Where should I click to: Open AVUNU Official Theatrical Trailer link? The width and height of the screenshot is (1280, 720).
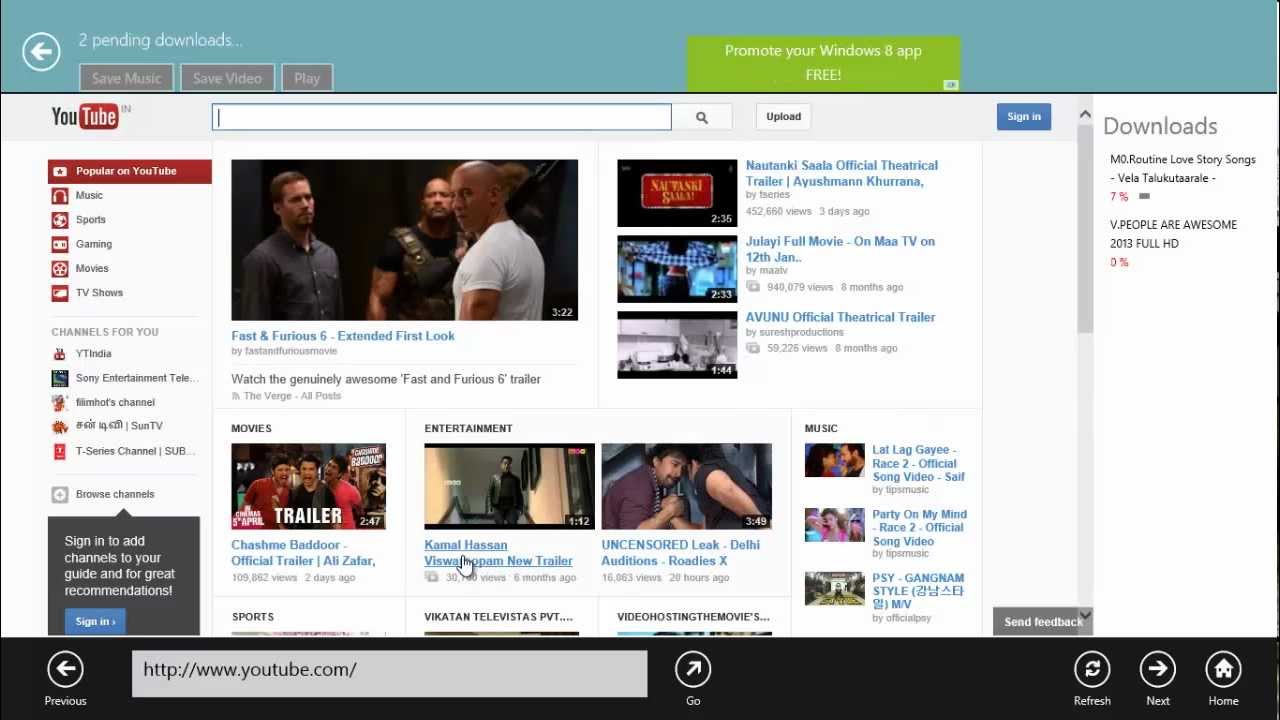[x=840, y=317]
